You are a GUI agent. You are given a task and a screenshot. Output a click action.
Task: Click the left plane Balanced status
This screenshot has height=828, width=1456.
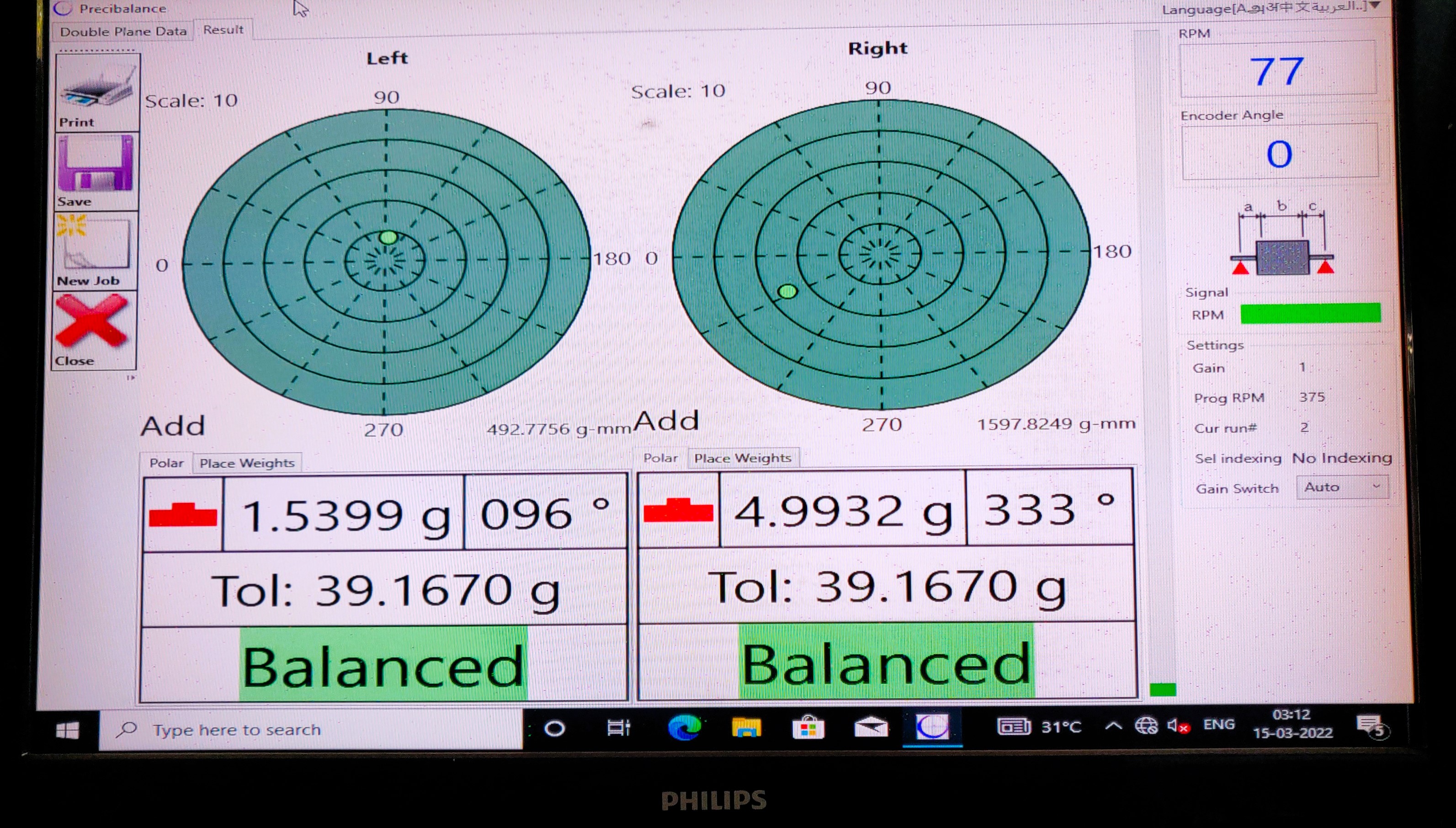click(x=383, y=665)
